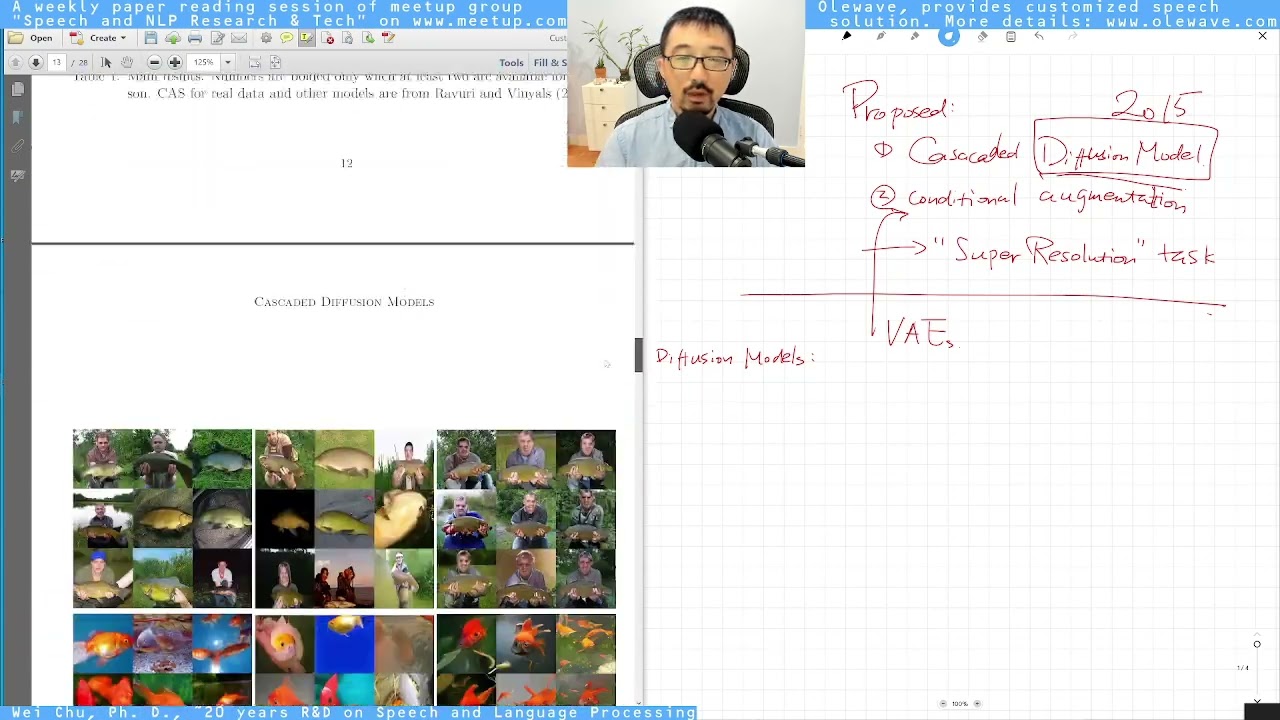Image resolution: width=1280 pixels, height=720 pixels.
Task: Go to the previous page with up arrow
Action: tap(15, 62)
